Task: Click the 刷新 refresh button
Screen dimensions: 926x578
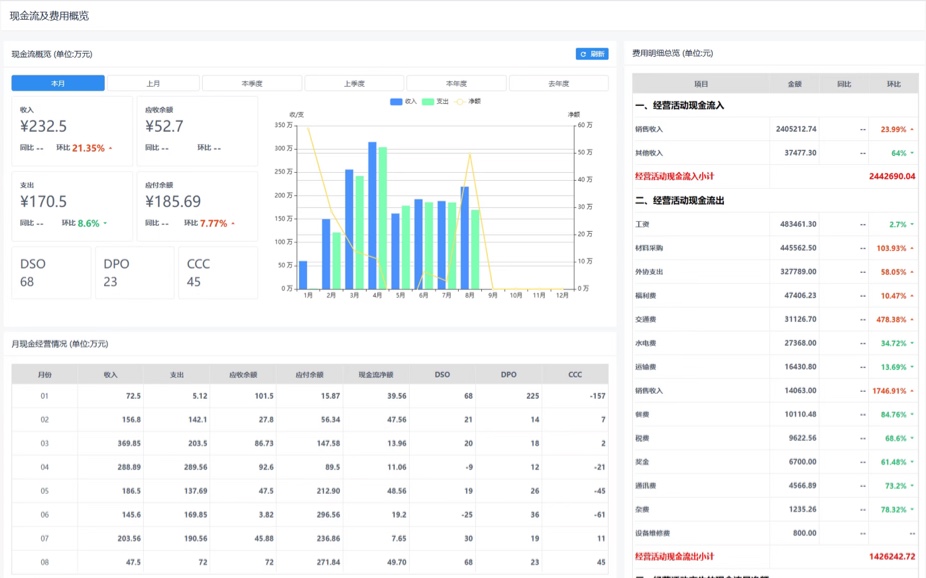Action: 592,54
